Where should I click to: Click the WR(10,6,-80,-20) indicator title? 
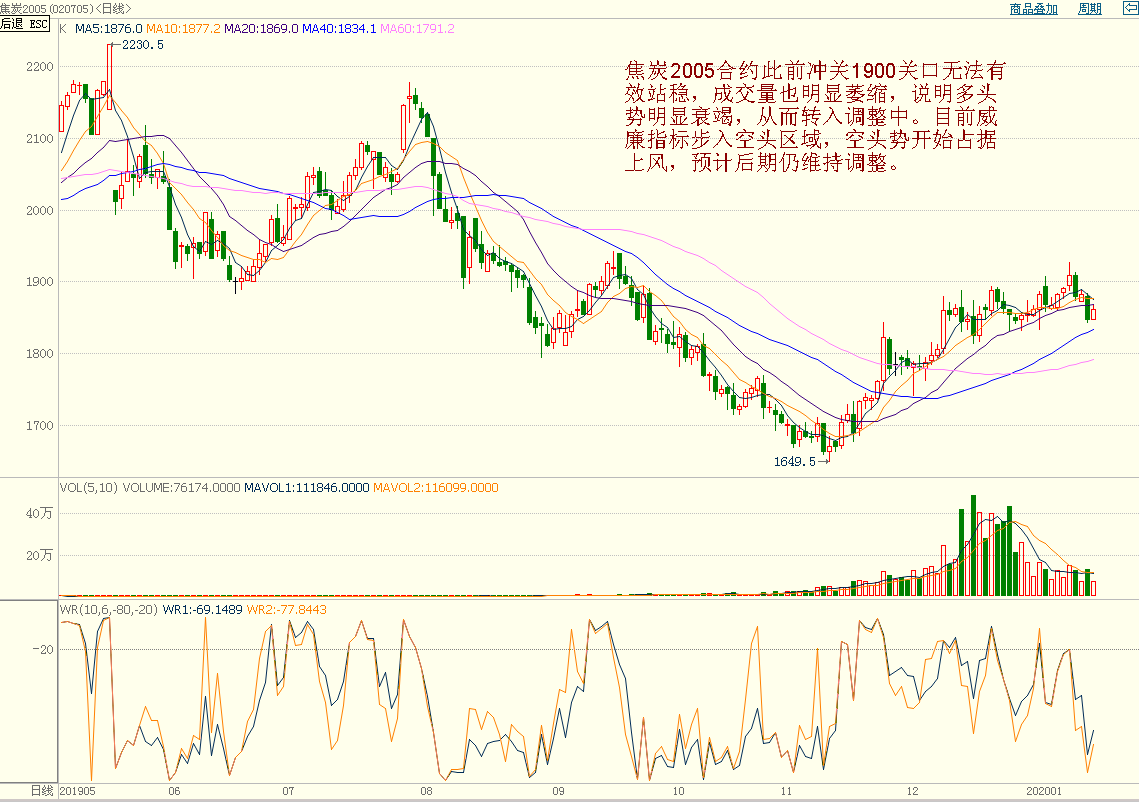tap(109, 609)
